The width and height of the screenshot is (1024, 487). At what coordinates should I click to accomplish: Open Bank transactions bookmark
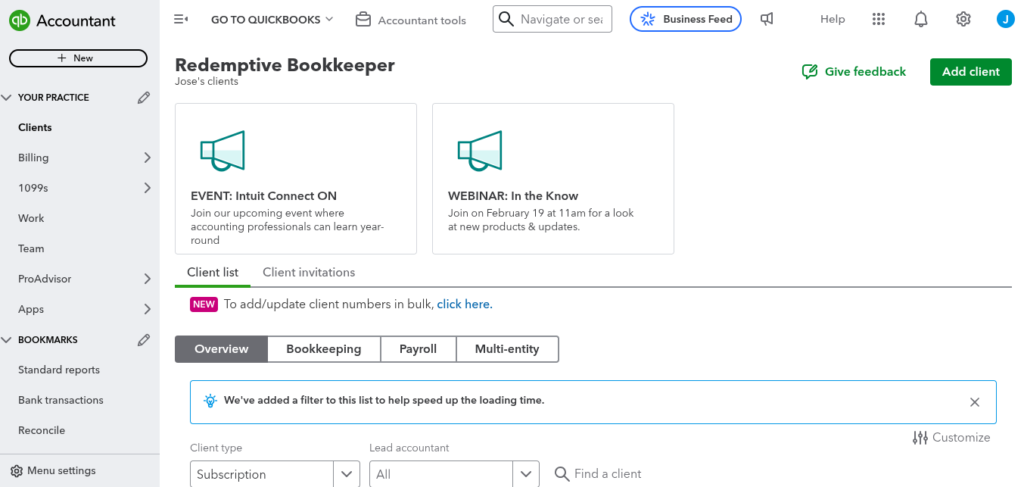tap(61, 400)
